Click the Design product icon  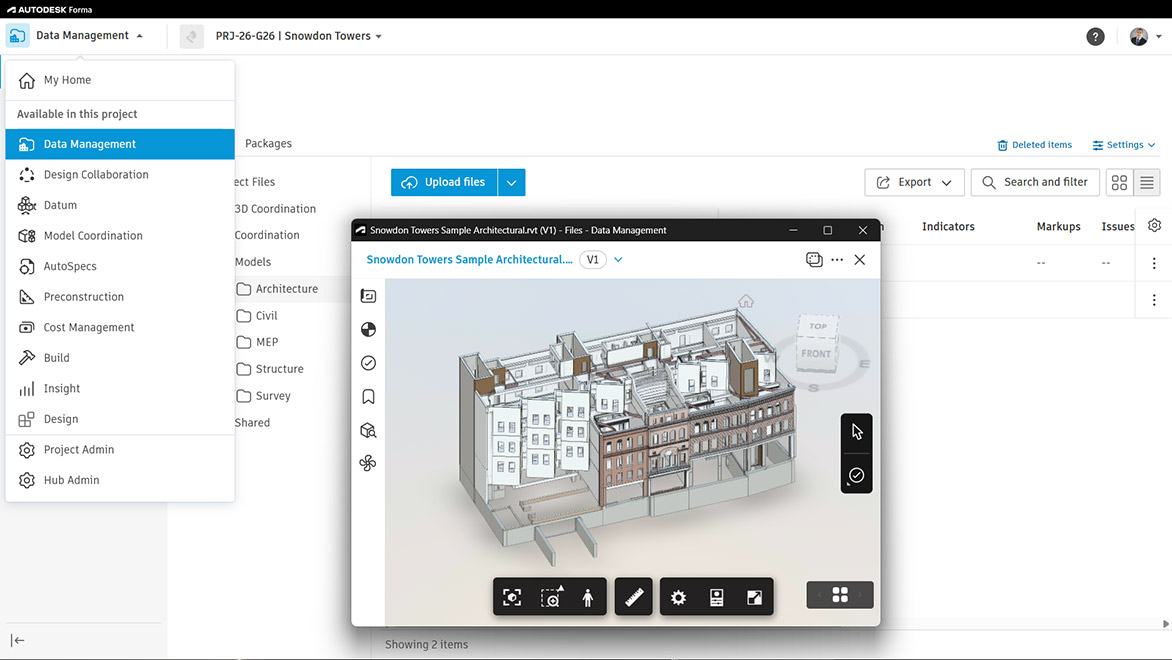(x=27, y=419)
